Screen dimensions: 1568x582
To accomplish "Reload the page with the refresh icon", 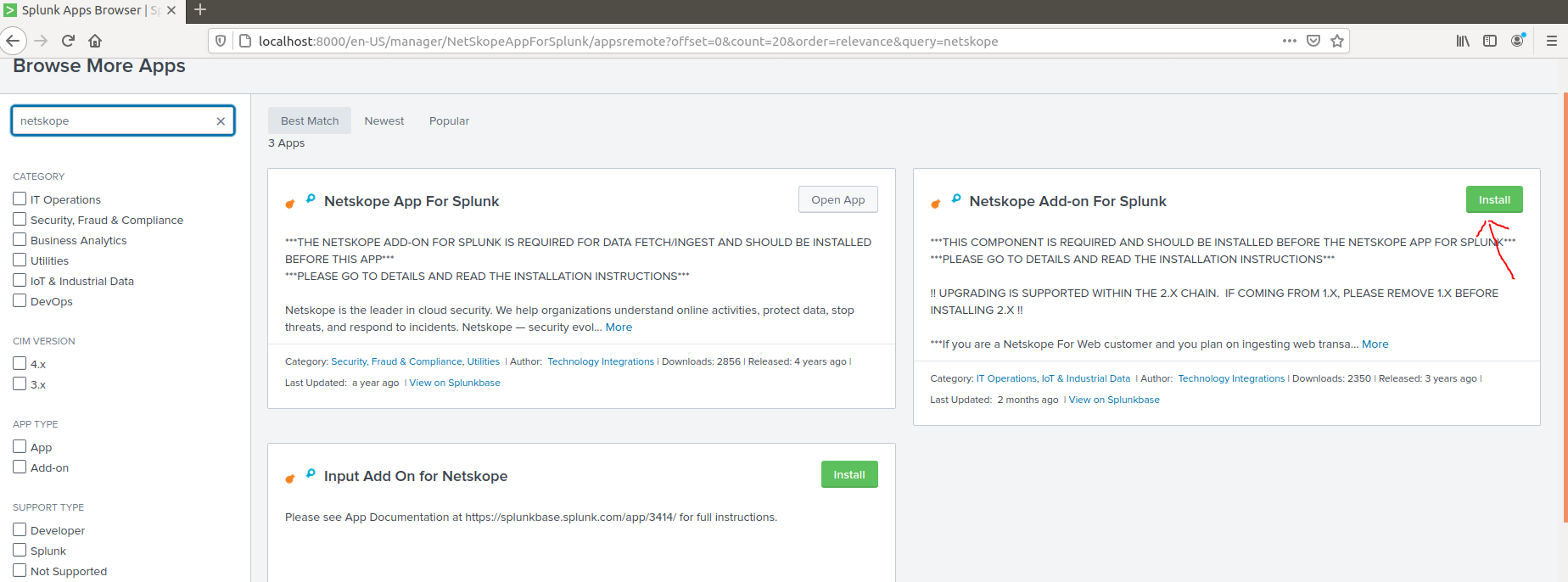I will [x=69, y=41].
